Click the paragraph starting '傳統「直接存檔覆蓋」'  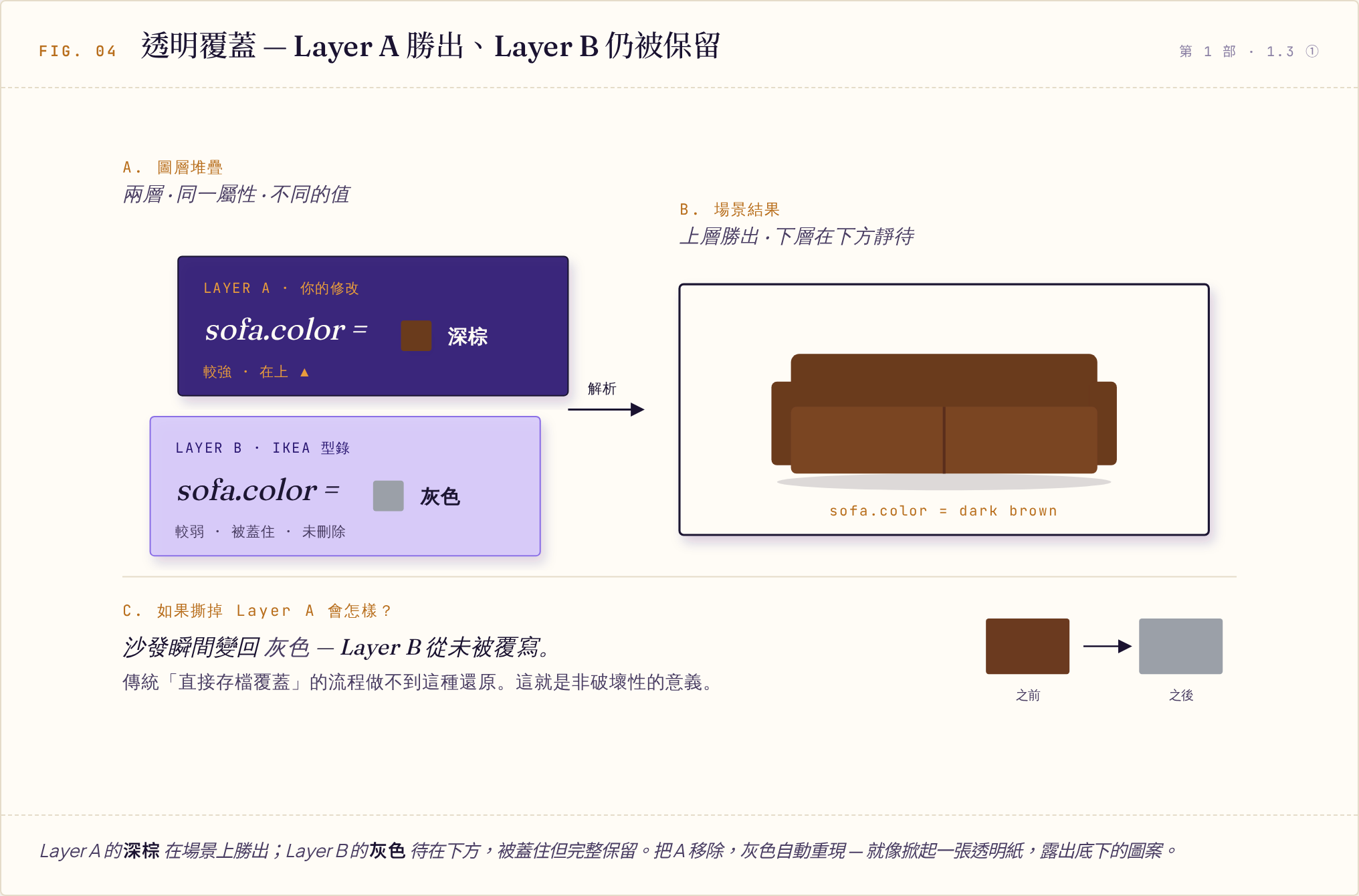pos(419,682)
